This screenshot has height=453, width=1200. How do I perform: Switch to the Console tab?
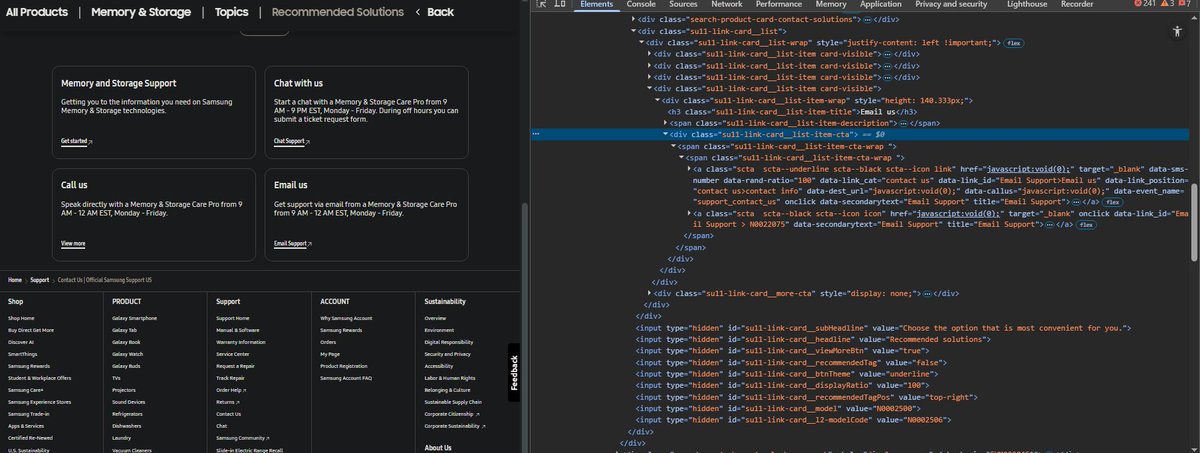coord(641,5)
